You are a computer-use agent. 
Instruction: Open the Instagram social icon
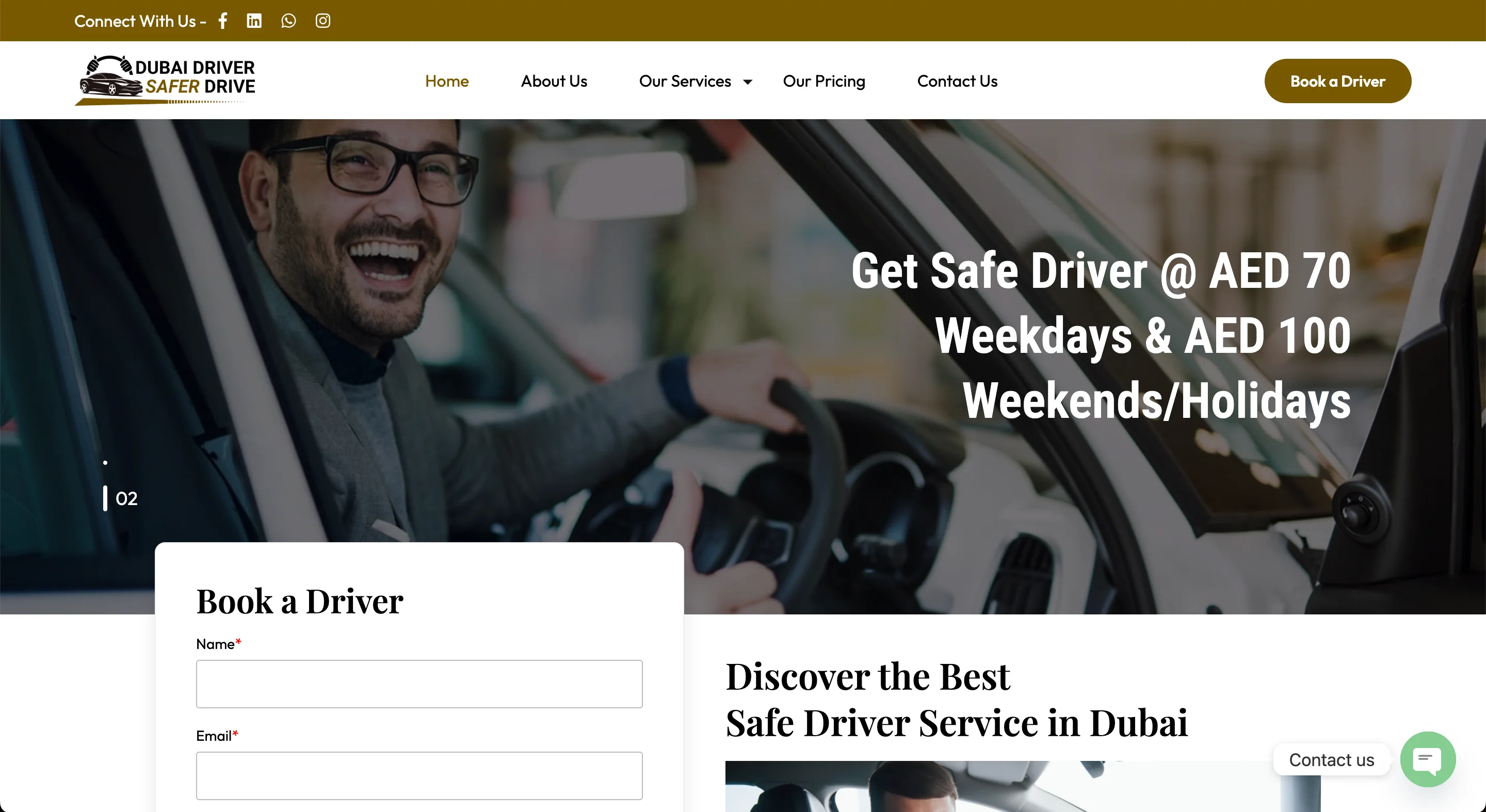click(323, 21)
